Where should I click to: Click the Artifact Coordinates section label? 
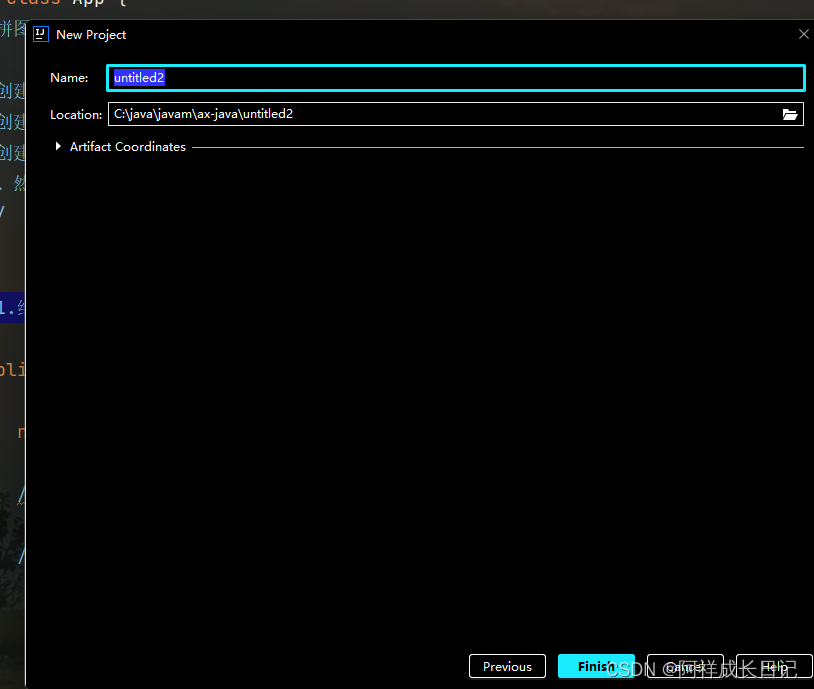pyautogui.click(x=127, y=147)
